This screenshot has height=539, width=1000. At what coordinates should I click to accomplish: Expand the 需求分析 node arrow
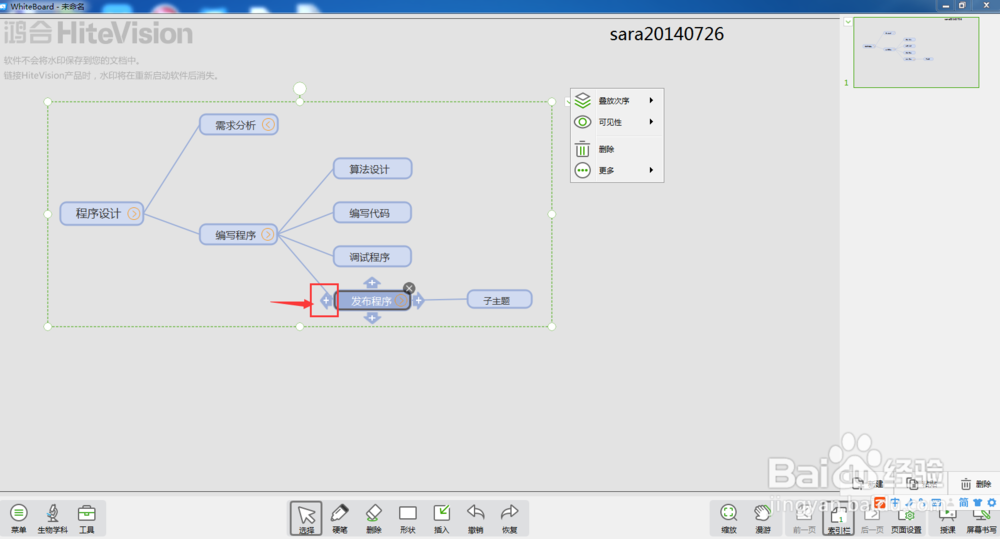[268, 124]
